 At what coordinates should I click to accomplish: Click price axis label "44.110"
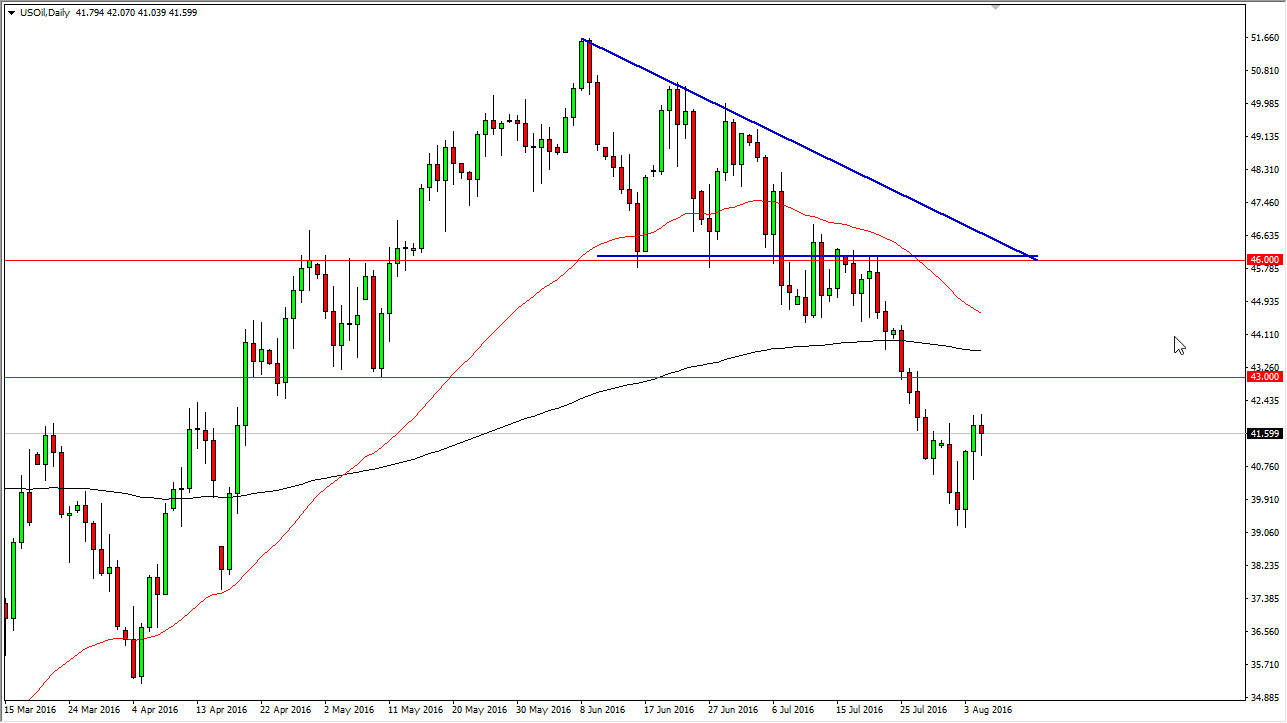1265,335
